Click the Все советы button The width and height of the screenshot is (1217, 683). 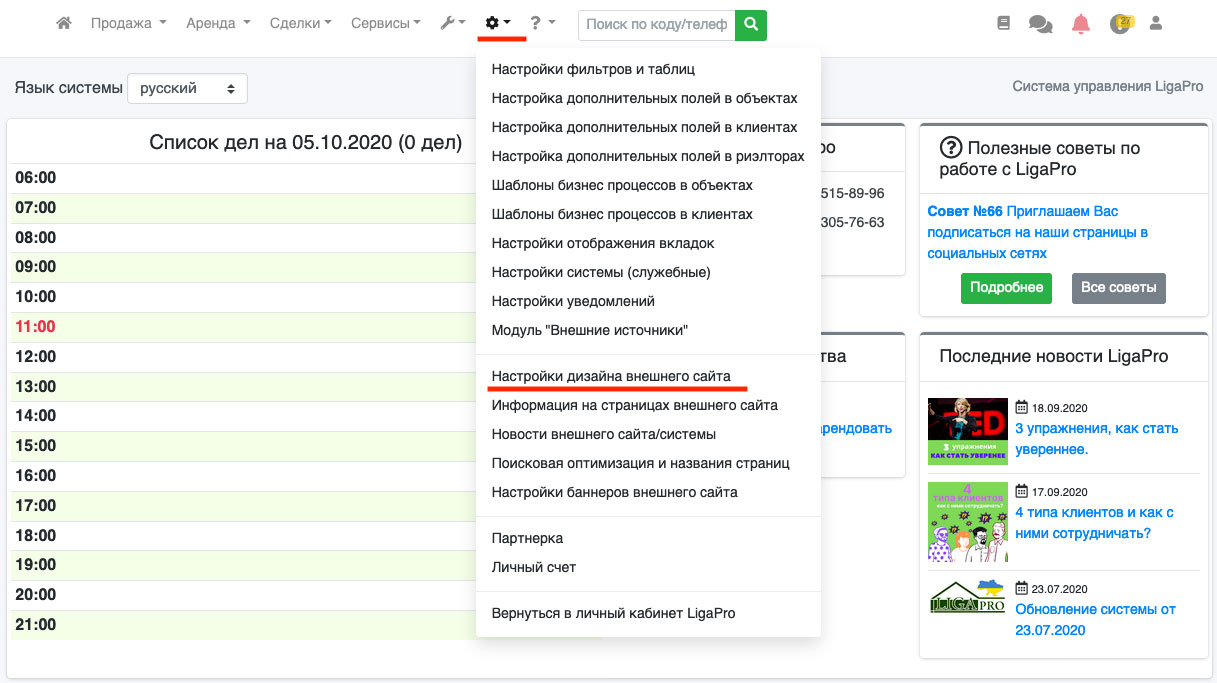point(1119,288)
